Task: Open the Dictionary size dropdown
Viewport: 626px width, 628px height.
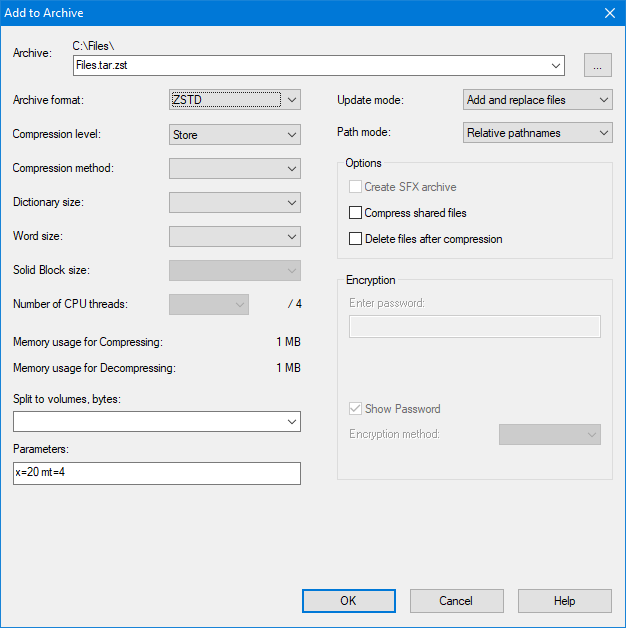Action: coord(235,203)
